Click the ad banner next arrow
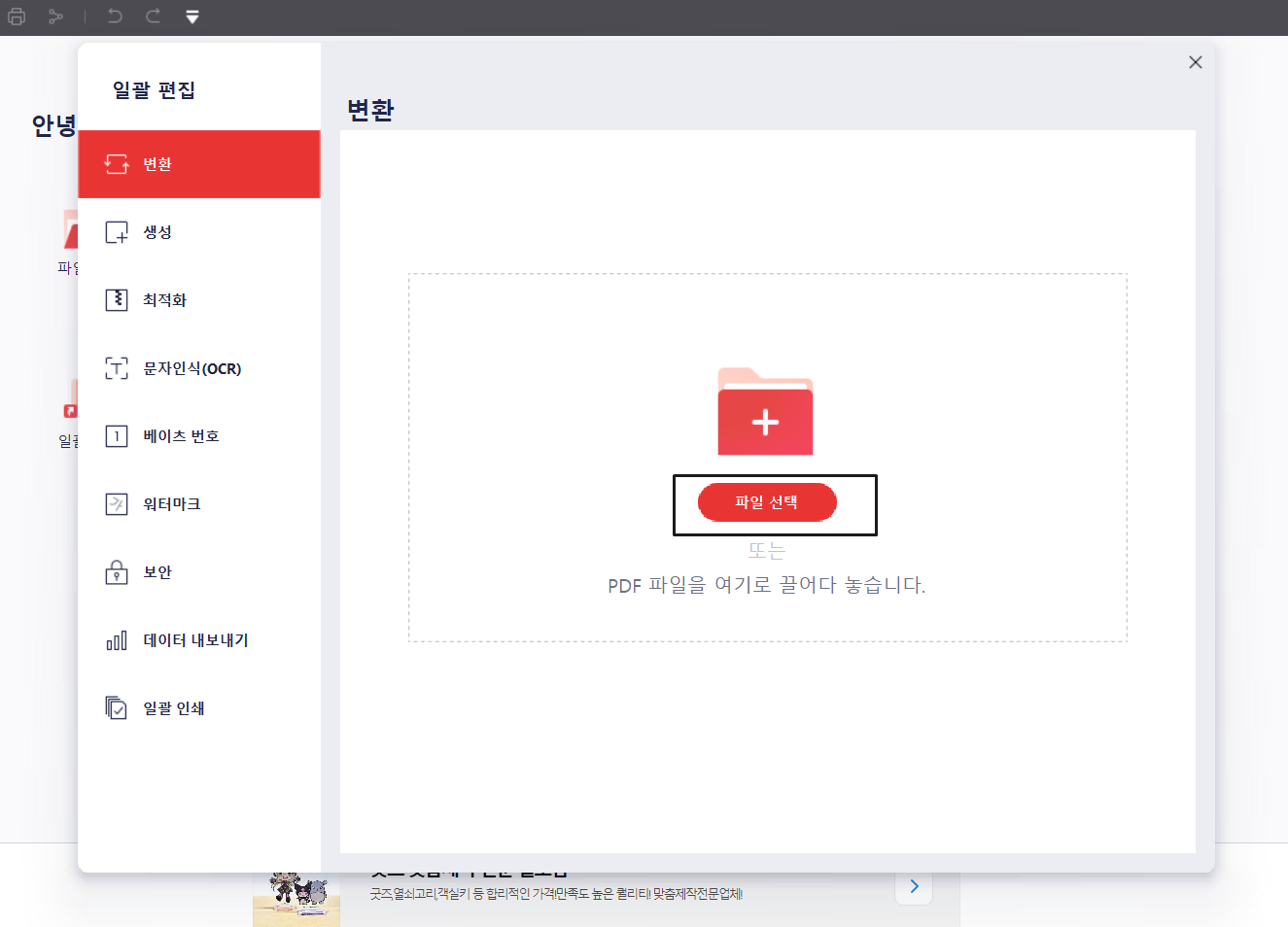Viewport: 1288px width, 927px height. pyautogui.click(x=914, y=886)
